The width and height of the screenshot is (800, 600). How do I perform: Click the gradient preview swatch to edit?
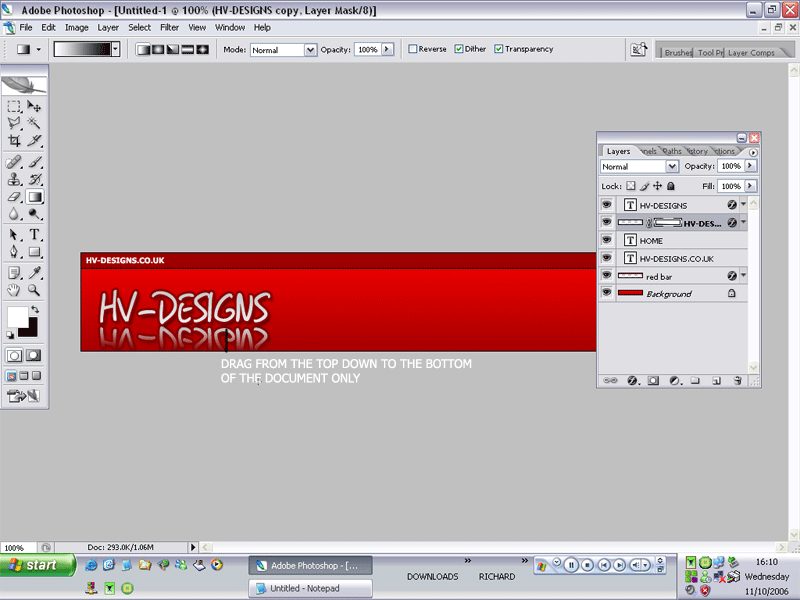82,49
